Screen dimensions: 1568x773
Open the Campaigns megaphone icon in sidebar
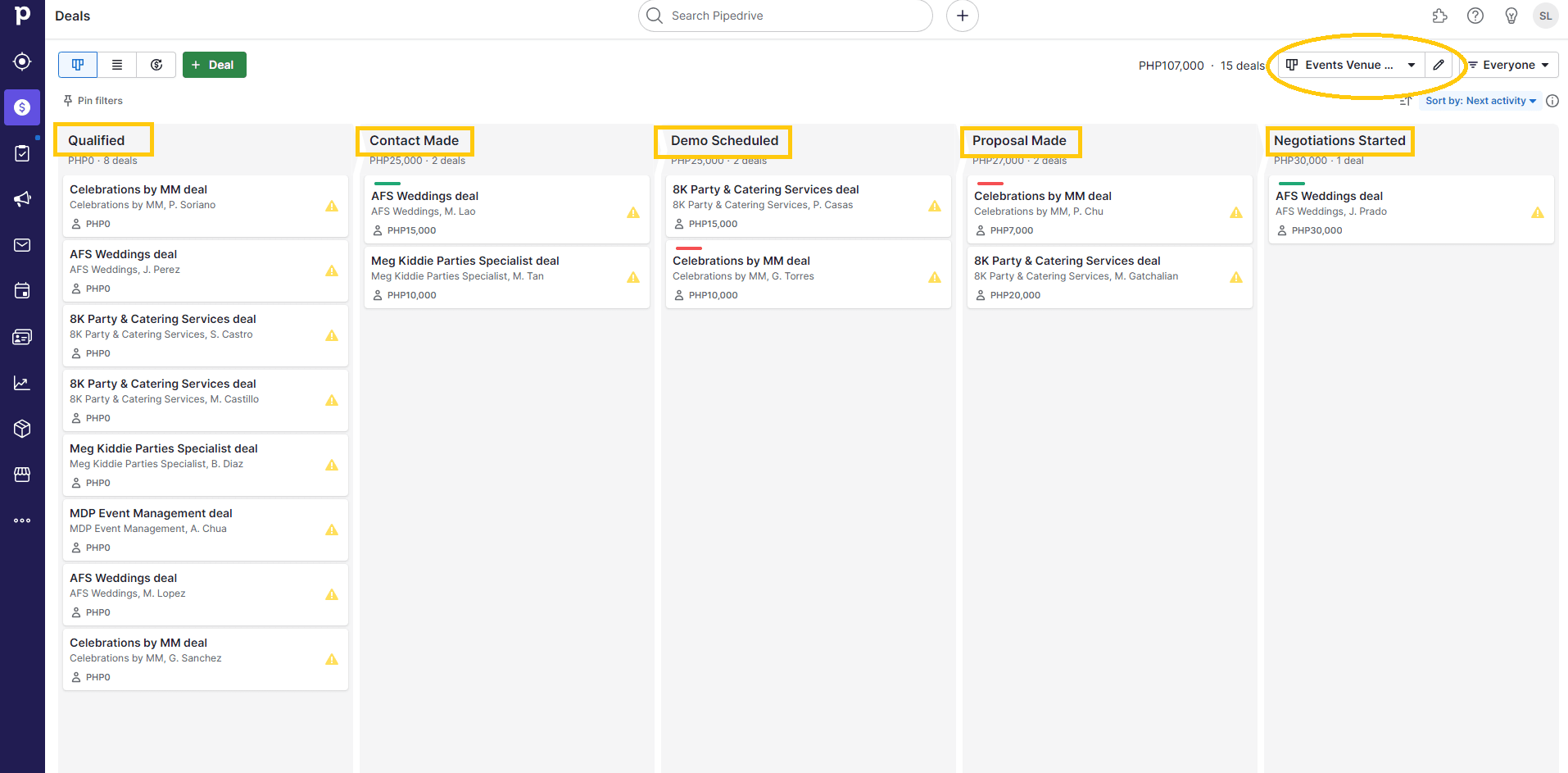(22, 199)
